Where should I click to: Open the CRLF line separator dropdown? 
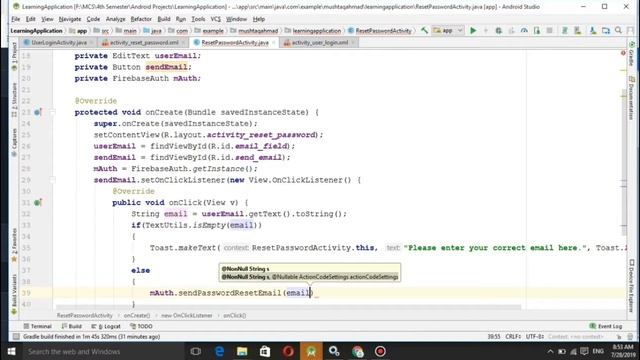click(x=513, y=337)
